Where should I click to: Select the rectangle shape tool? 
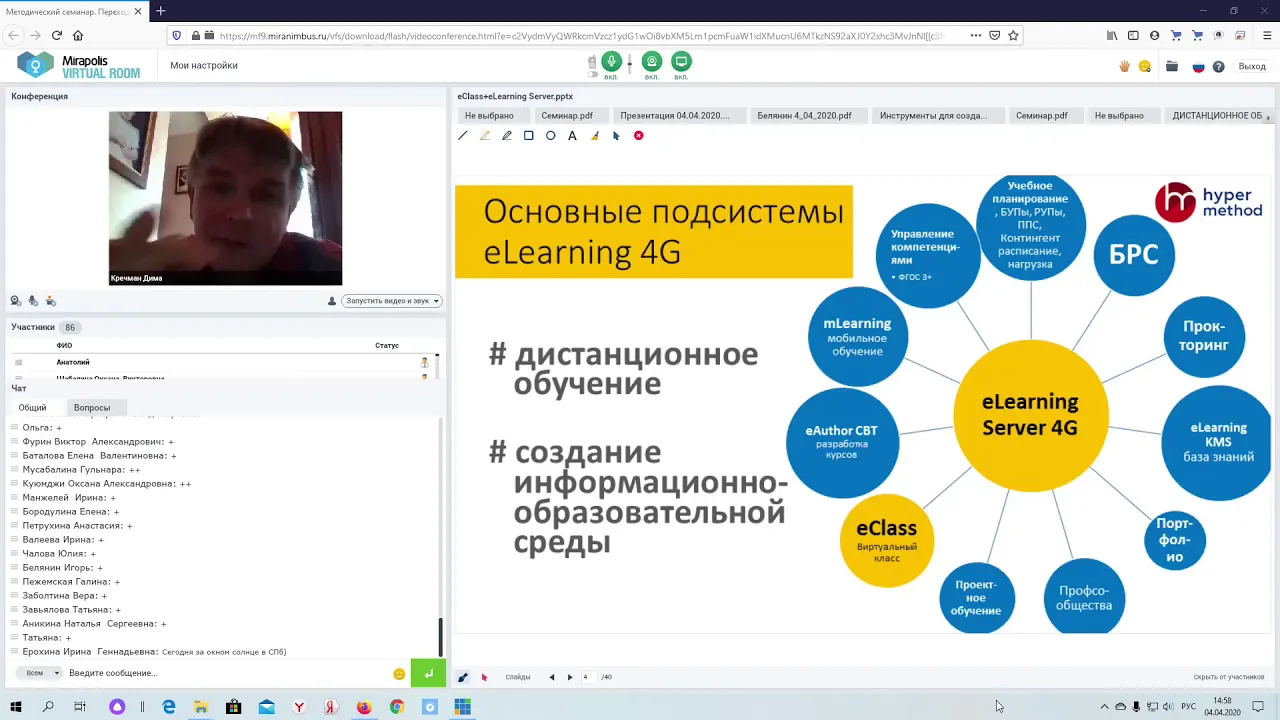529,135
